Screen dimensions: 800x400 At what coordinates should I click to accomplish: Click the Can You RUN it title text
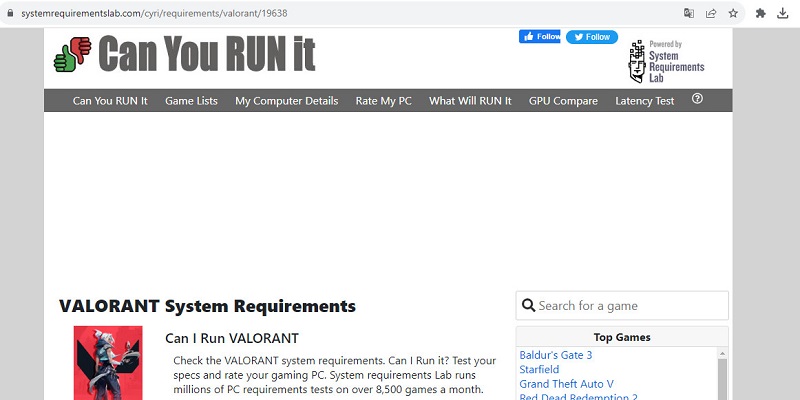(x=207, y=54)
